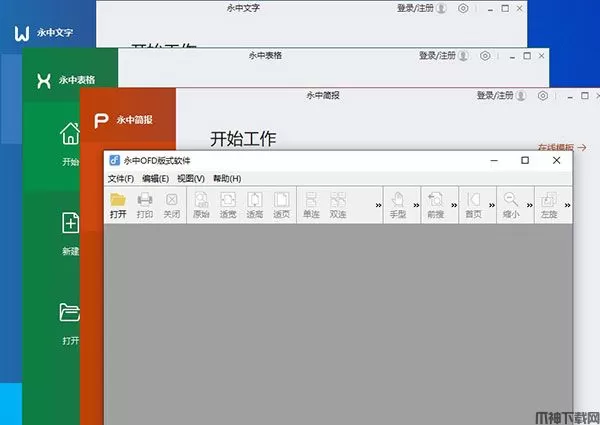The image size is (600, 425).
Task: Maximize the 永中表格 window
Action: point(527,56)
